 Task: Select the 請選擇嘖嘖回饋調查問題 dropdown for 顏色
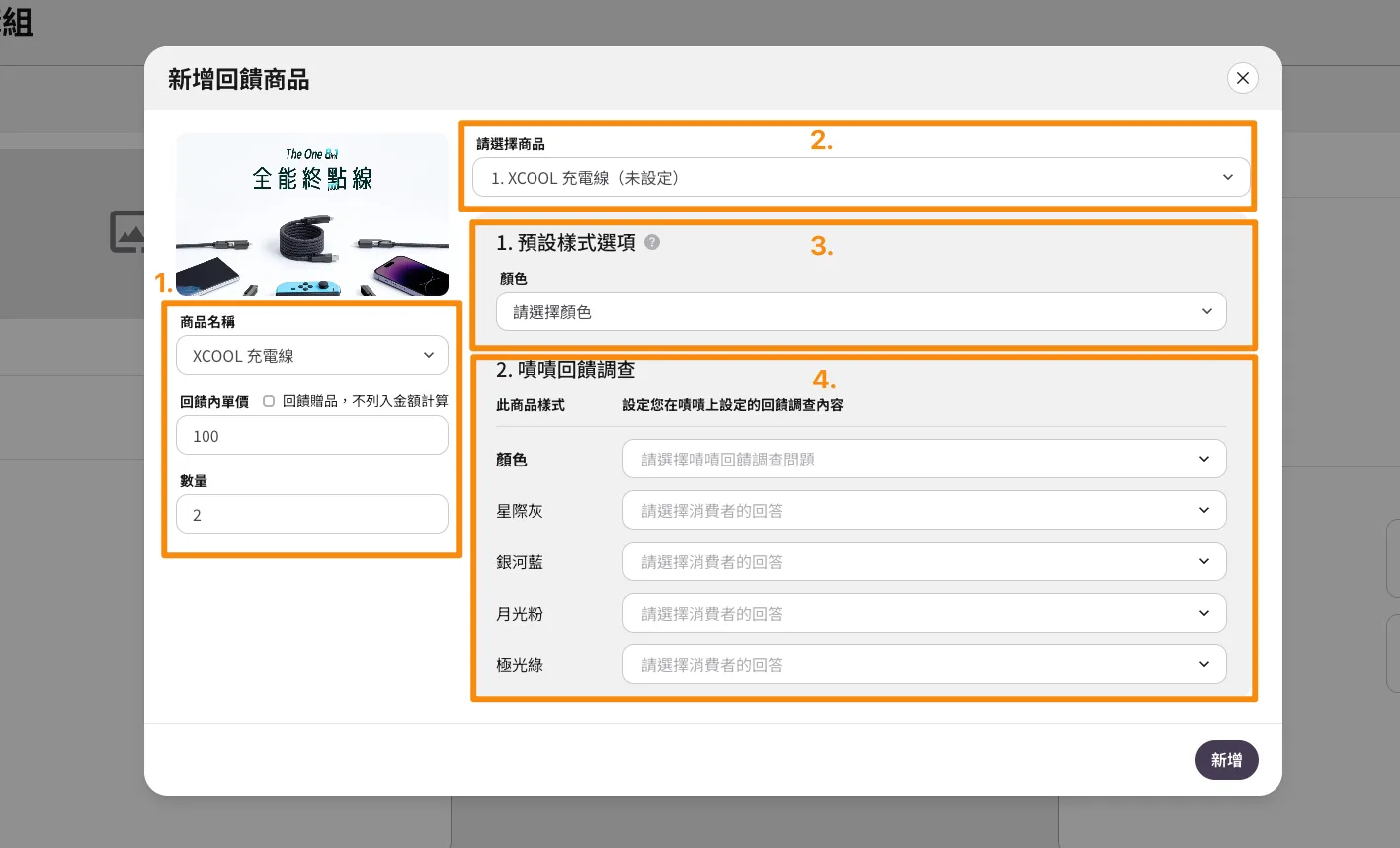923,460
